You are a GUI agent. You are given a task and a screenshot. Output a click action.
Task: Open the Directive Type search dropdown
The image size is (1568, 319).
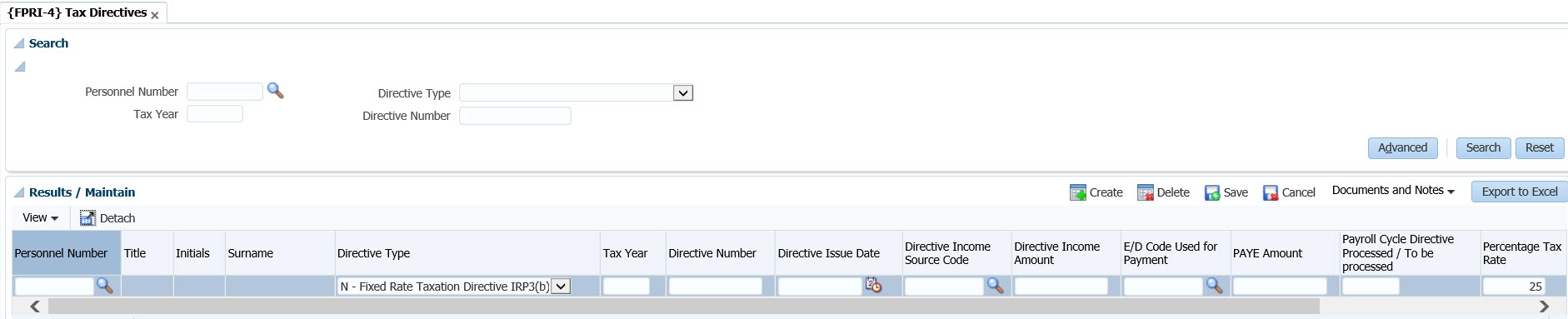point(683,93)
